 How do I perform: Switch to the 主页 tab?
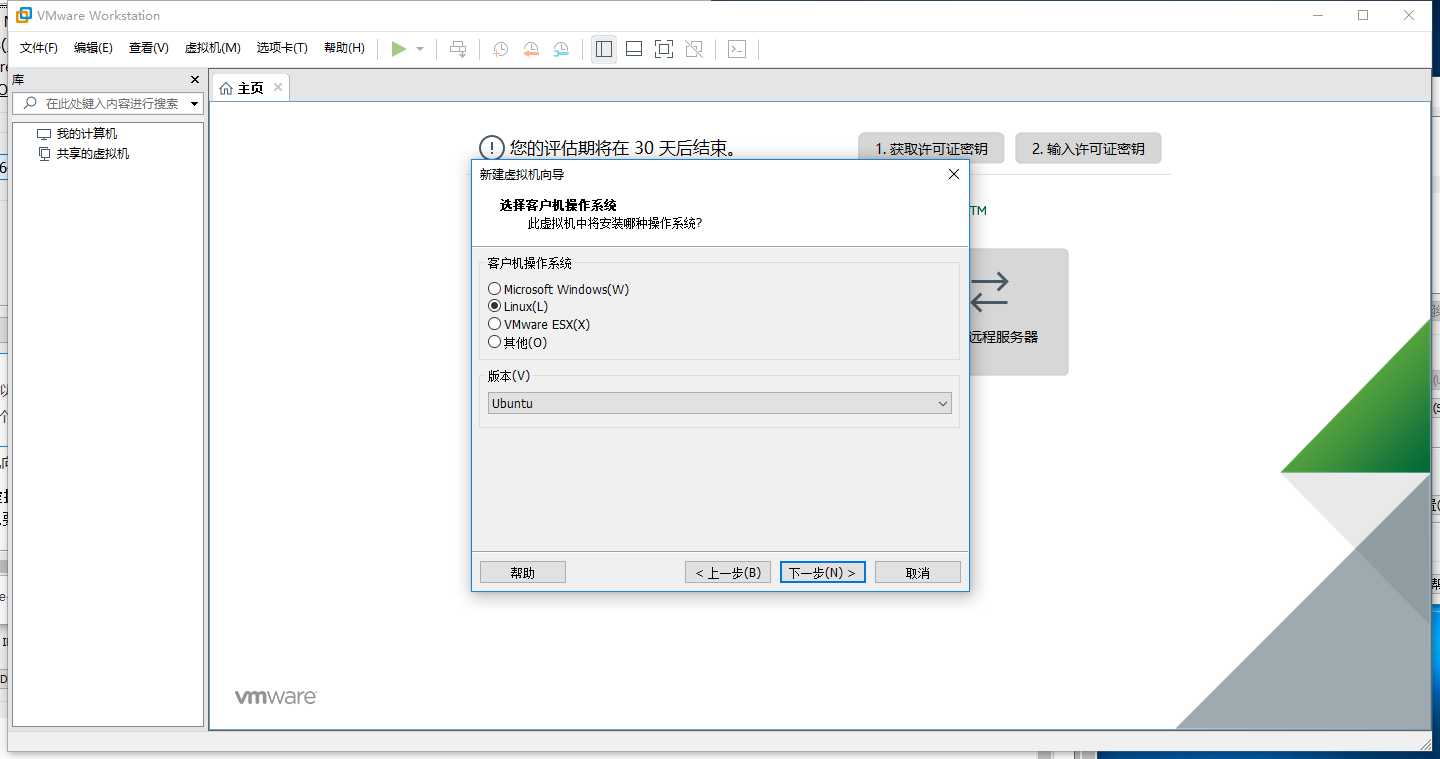pos(250,87)
